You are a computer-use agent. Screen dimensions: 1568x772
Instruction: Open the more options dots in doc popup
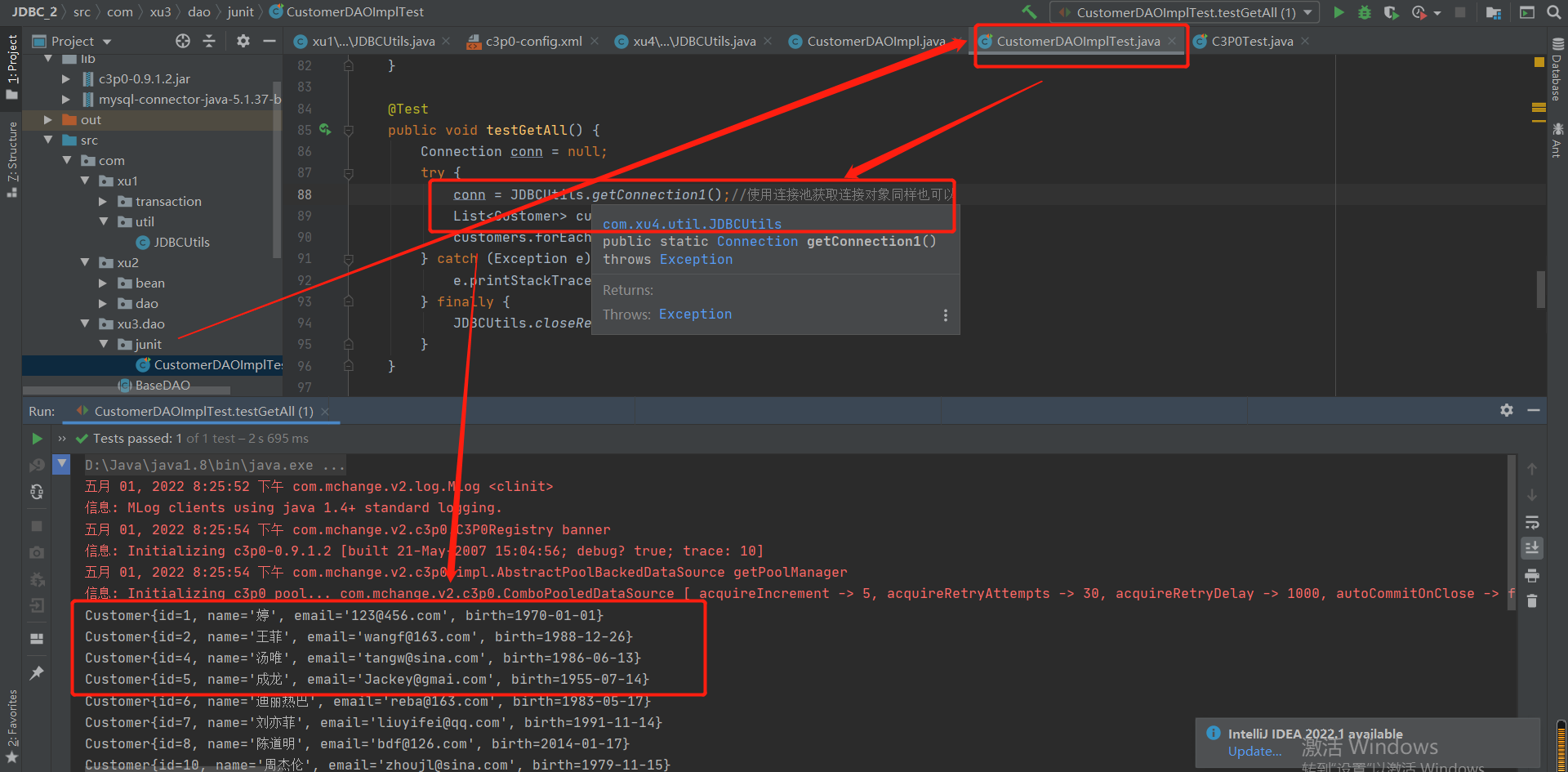tap(946, 315)
